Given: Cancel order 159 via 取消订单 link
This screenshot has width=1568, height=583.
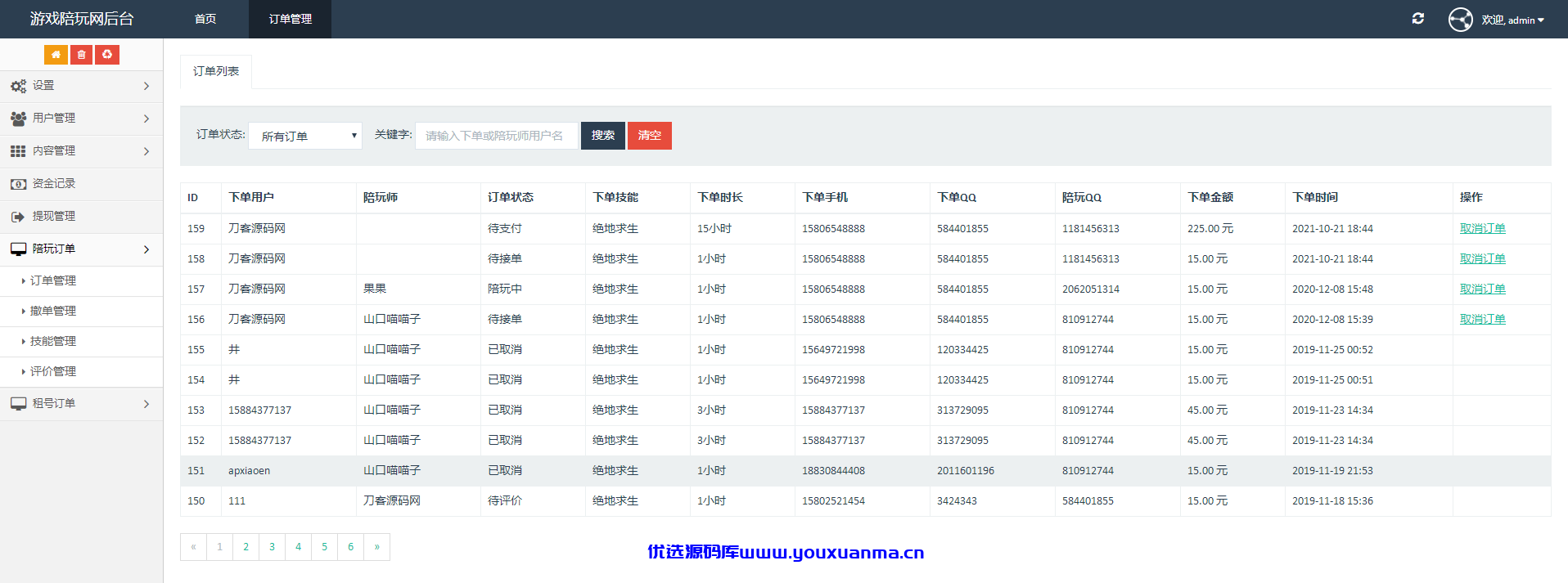Looking at the screenshot, I should (1482, 229).
